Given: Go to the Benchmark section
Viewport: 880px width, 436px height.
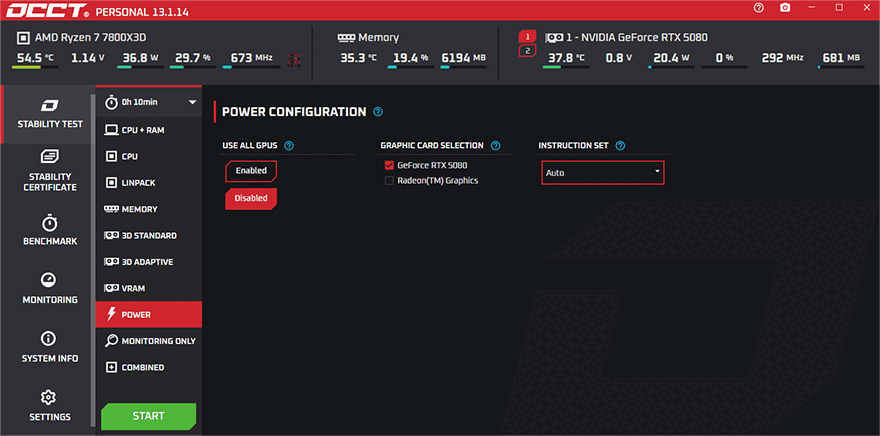Looking at the screenshot, I should [49, 230].
